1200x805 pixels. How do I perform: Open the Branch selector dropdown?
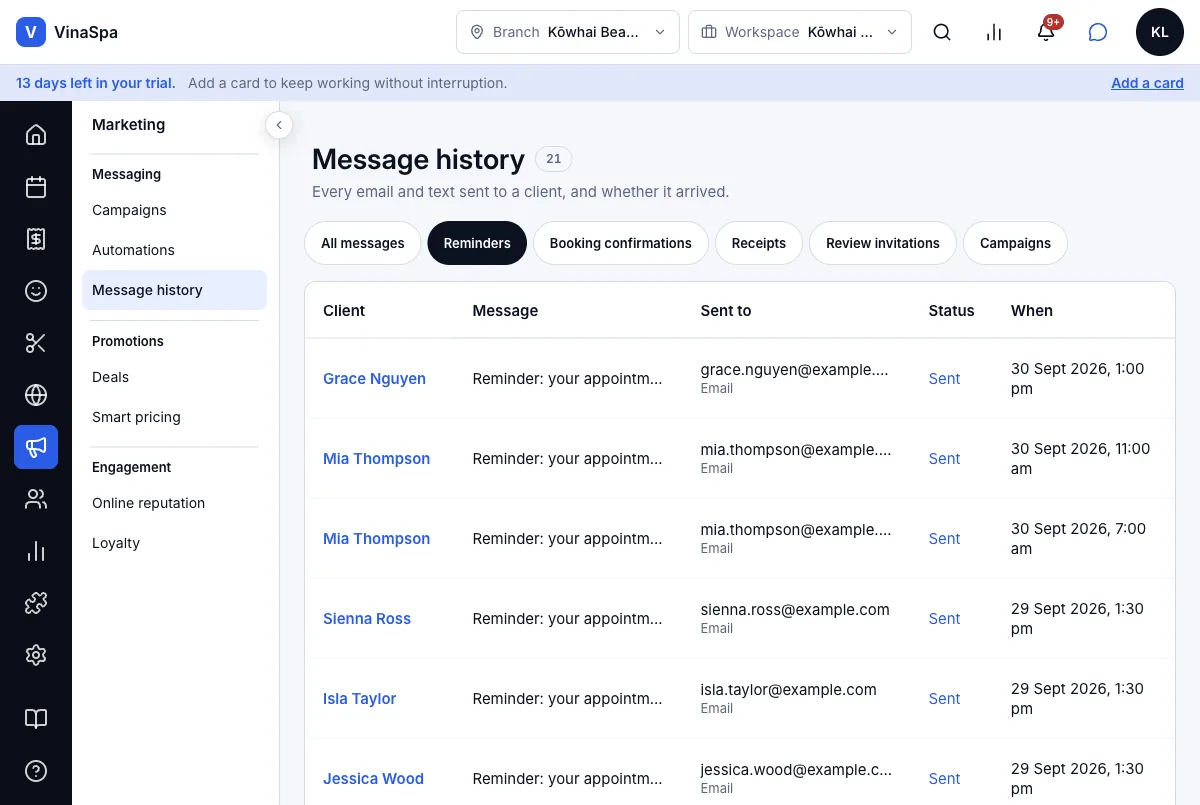click(x=568, y=32)
